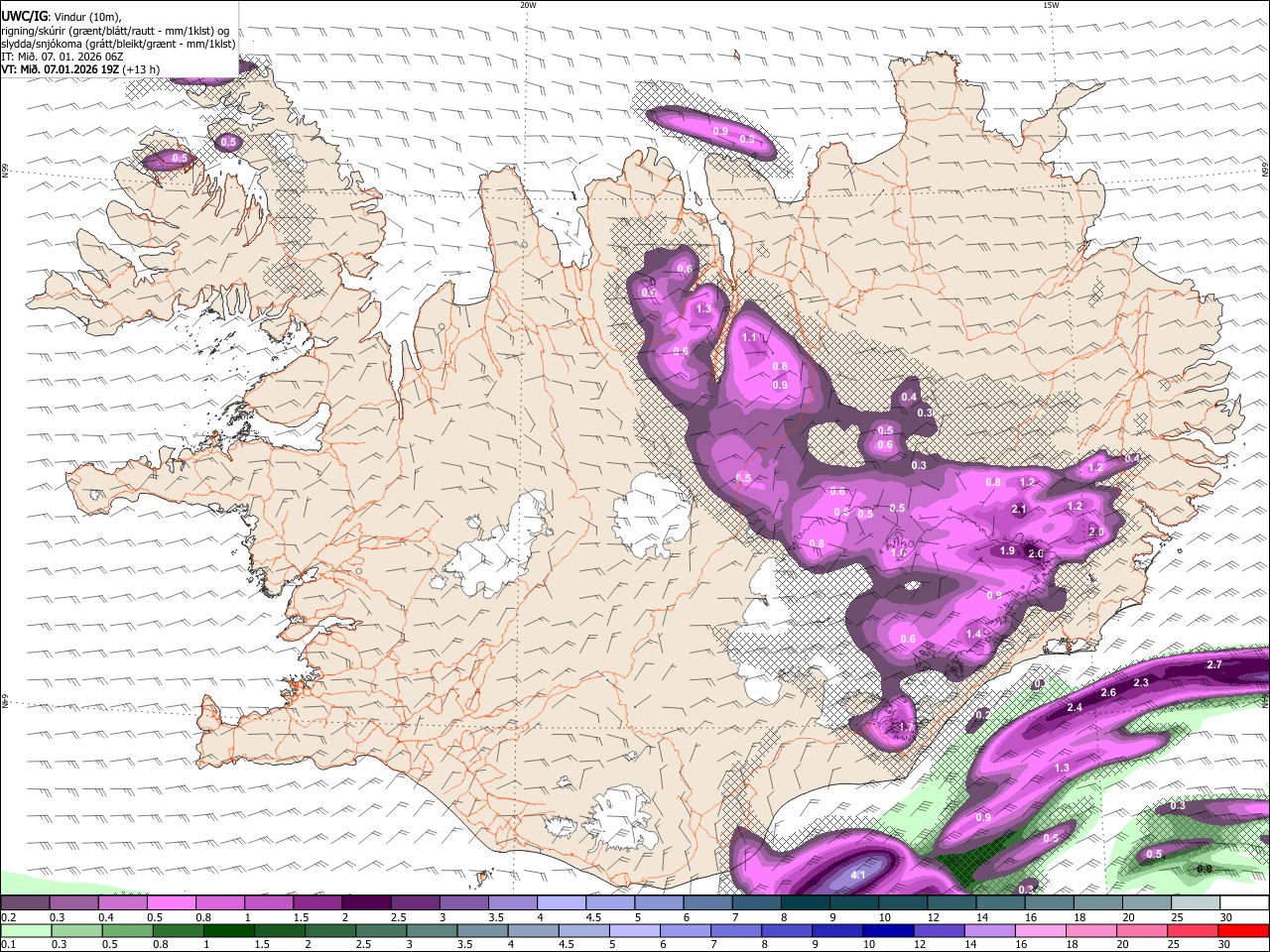Click the darkest purple 2 snow legend swatch

pyautogui.click(x=366, y=903)
